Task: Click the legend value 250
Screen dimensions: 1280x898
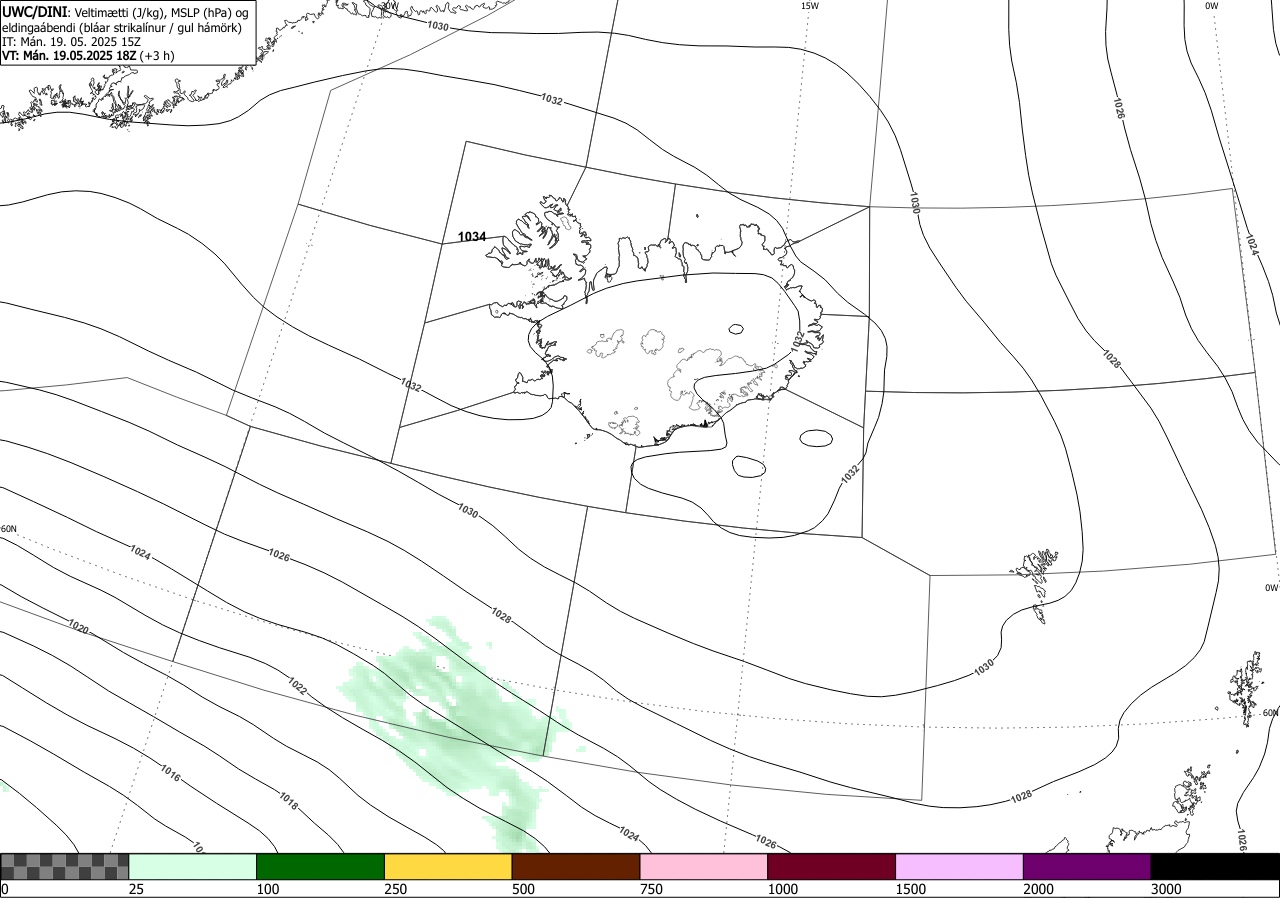Action: point(395,889)
